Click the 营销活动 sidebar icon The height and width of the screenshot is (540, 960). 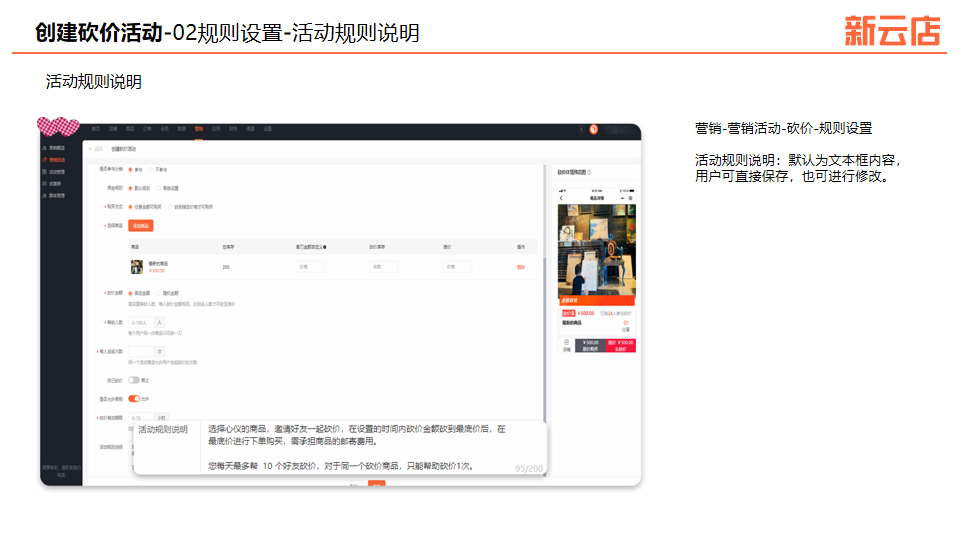click(x=45, y=160)
